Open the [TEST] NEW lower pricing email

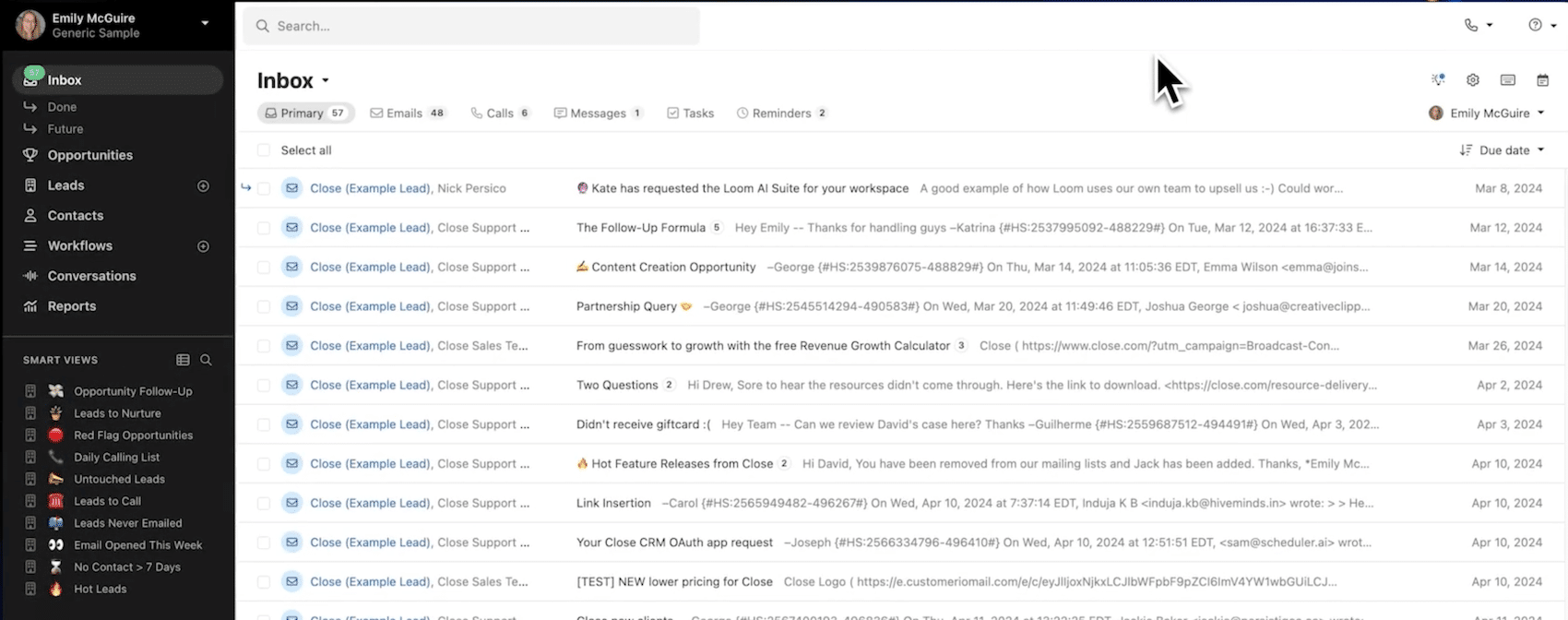tap(674, 582)
